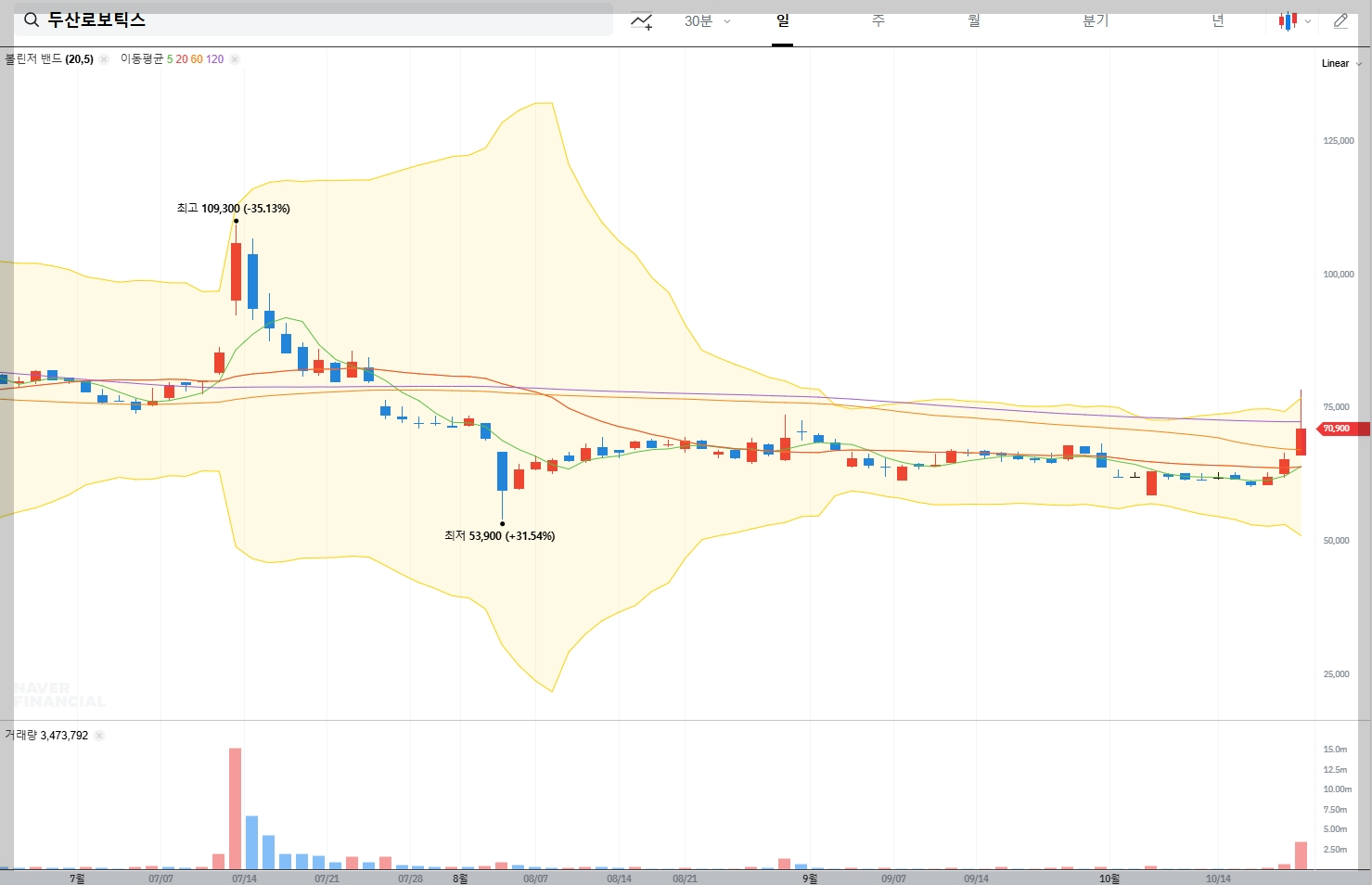This screenshot has width=1372, height=885.
Task: Click the 거래량 3,473,792 volume label
Action: click(x=46, y=736)
